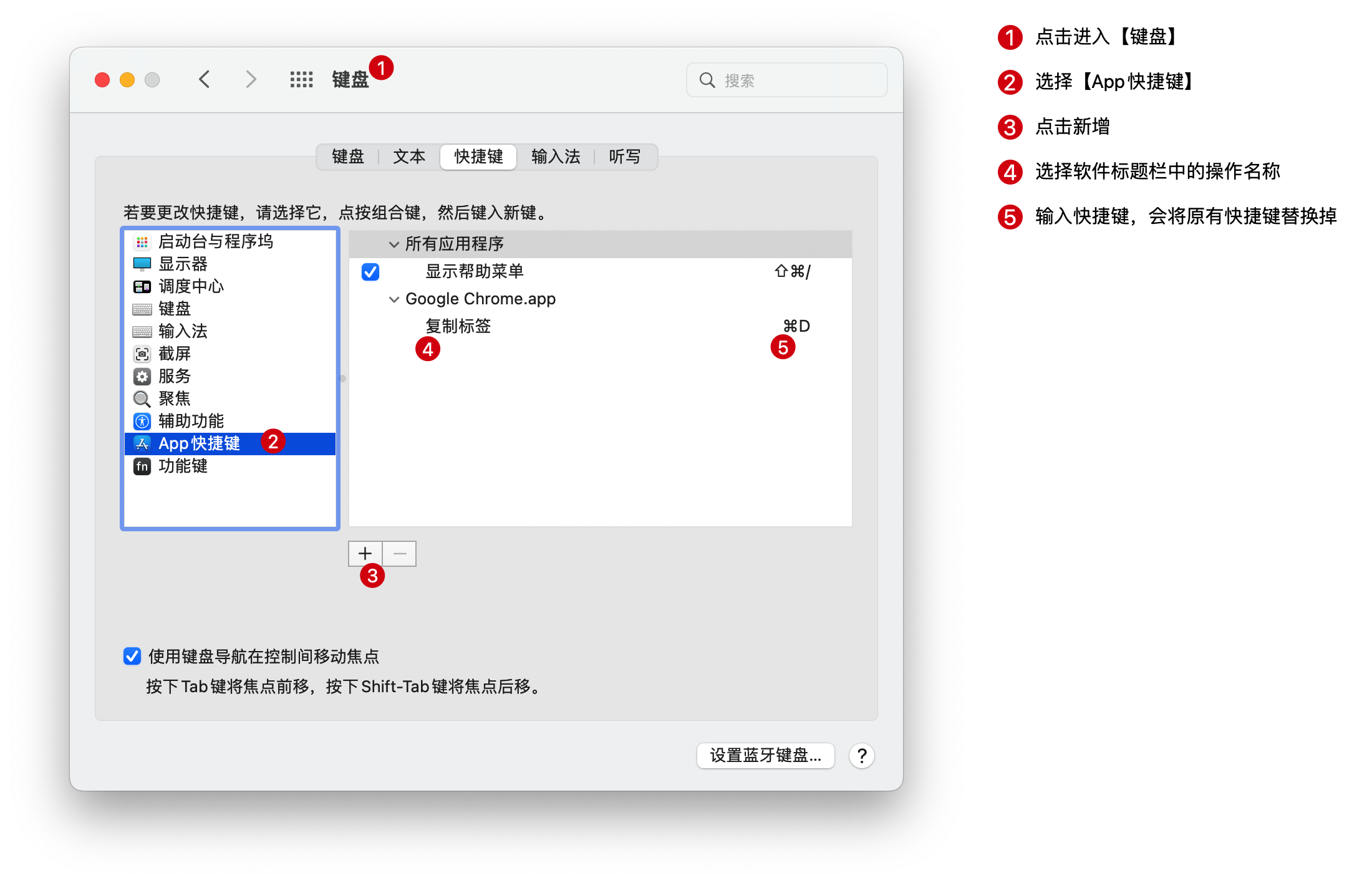Add a new shortcut with the plus button
The image size is (1372, 883).
365,554
